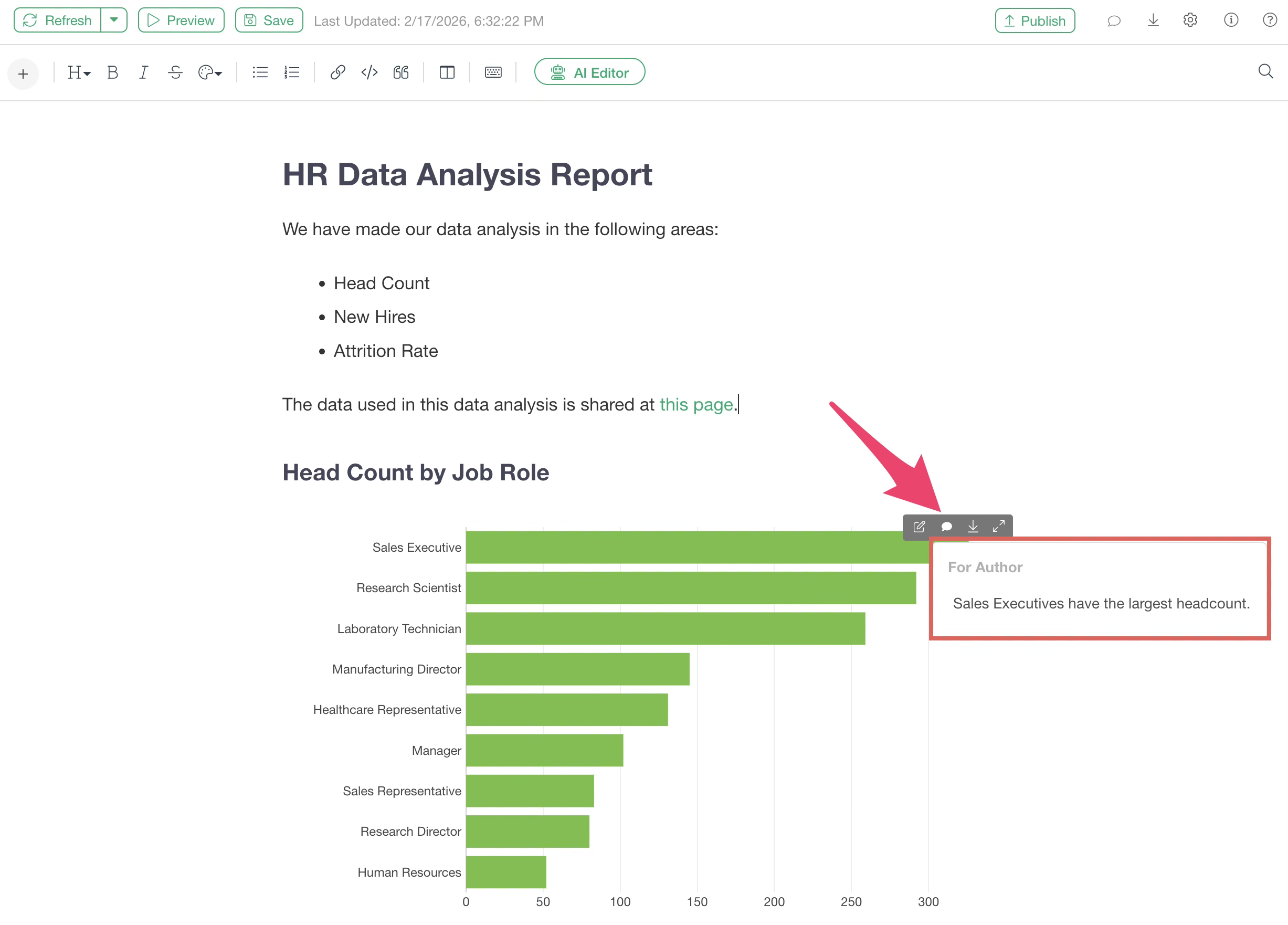
Task: Follow the 'this page' link
Action: [696, 405]
